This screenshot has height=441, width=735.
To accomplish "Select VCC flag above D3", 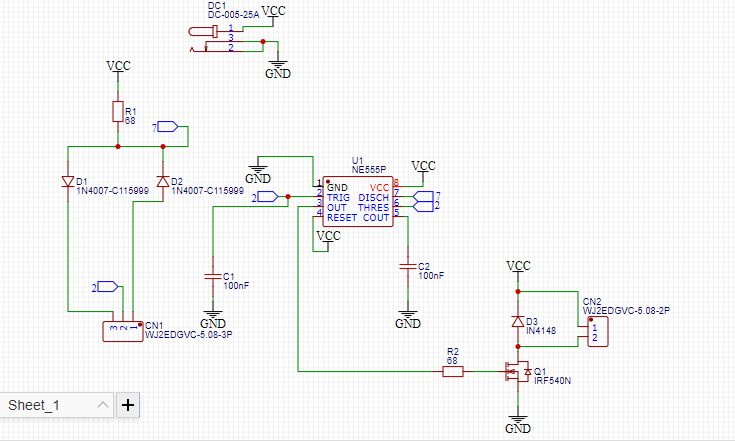I will [518, 269].
